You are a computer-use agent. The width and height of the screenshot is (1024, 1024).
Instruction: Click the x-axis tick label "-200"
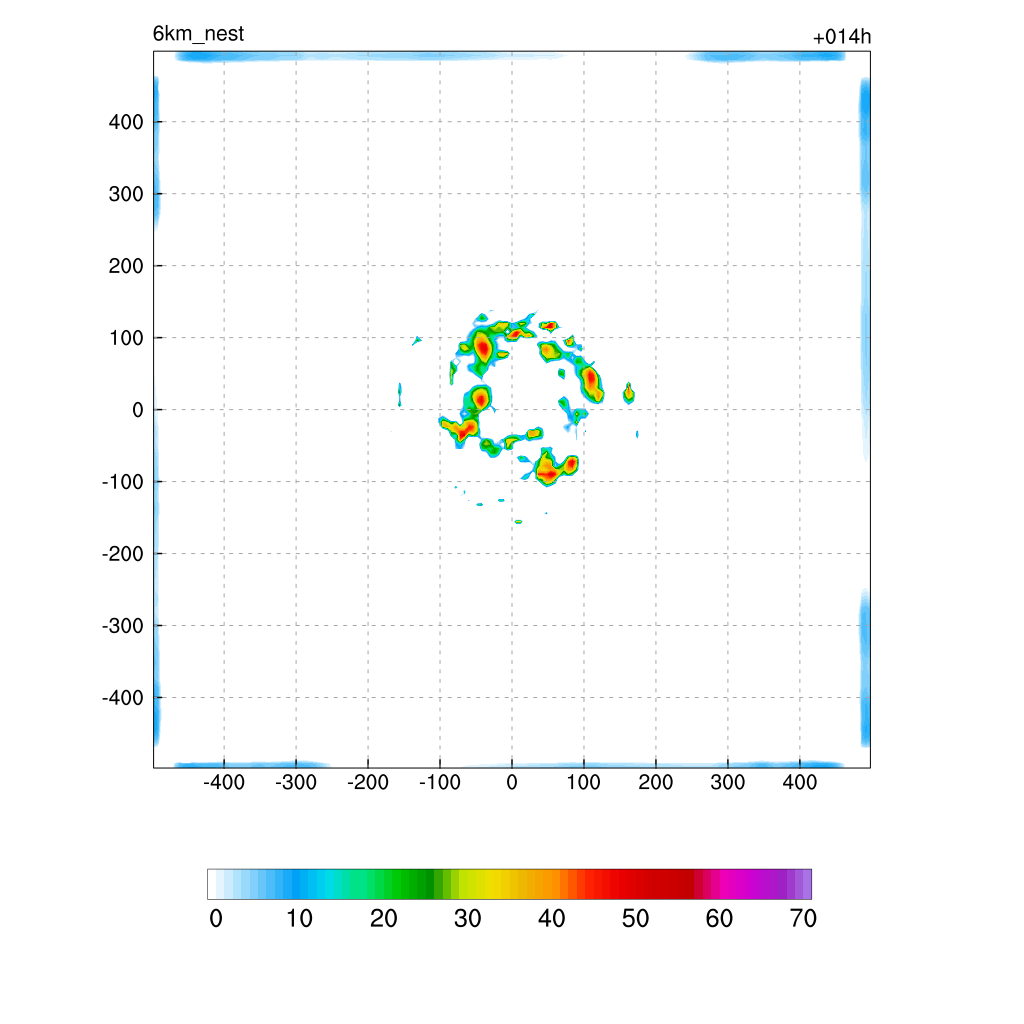[x=368, y=782]
